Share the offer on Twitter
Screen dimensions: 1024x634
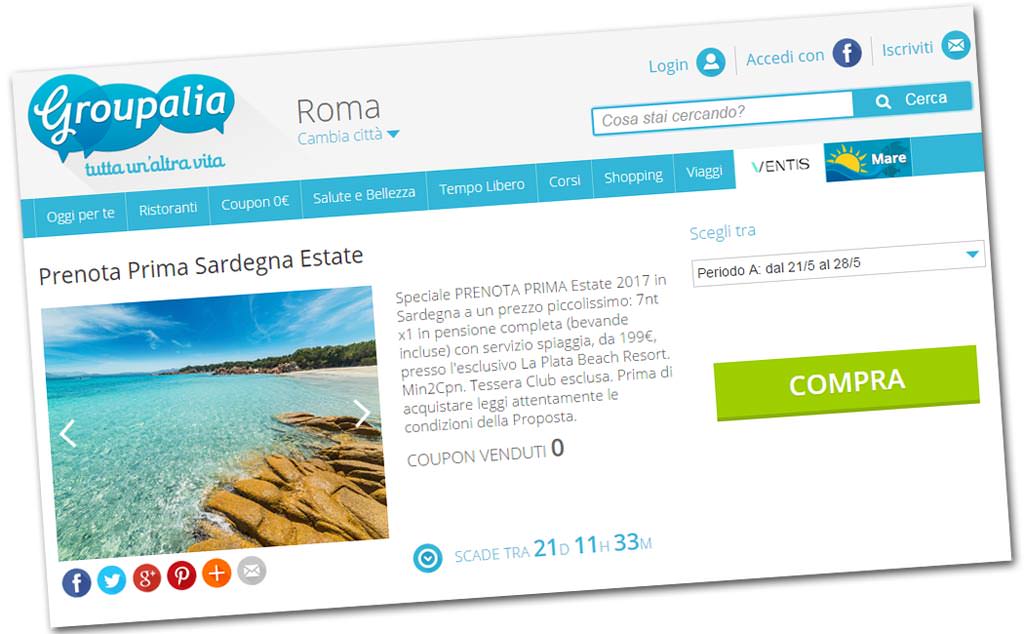click(x=112, y=580)
